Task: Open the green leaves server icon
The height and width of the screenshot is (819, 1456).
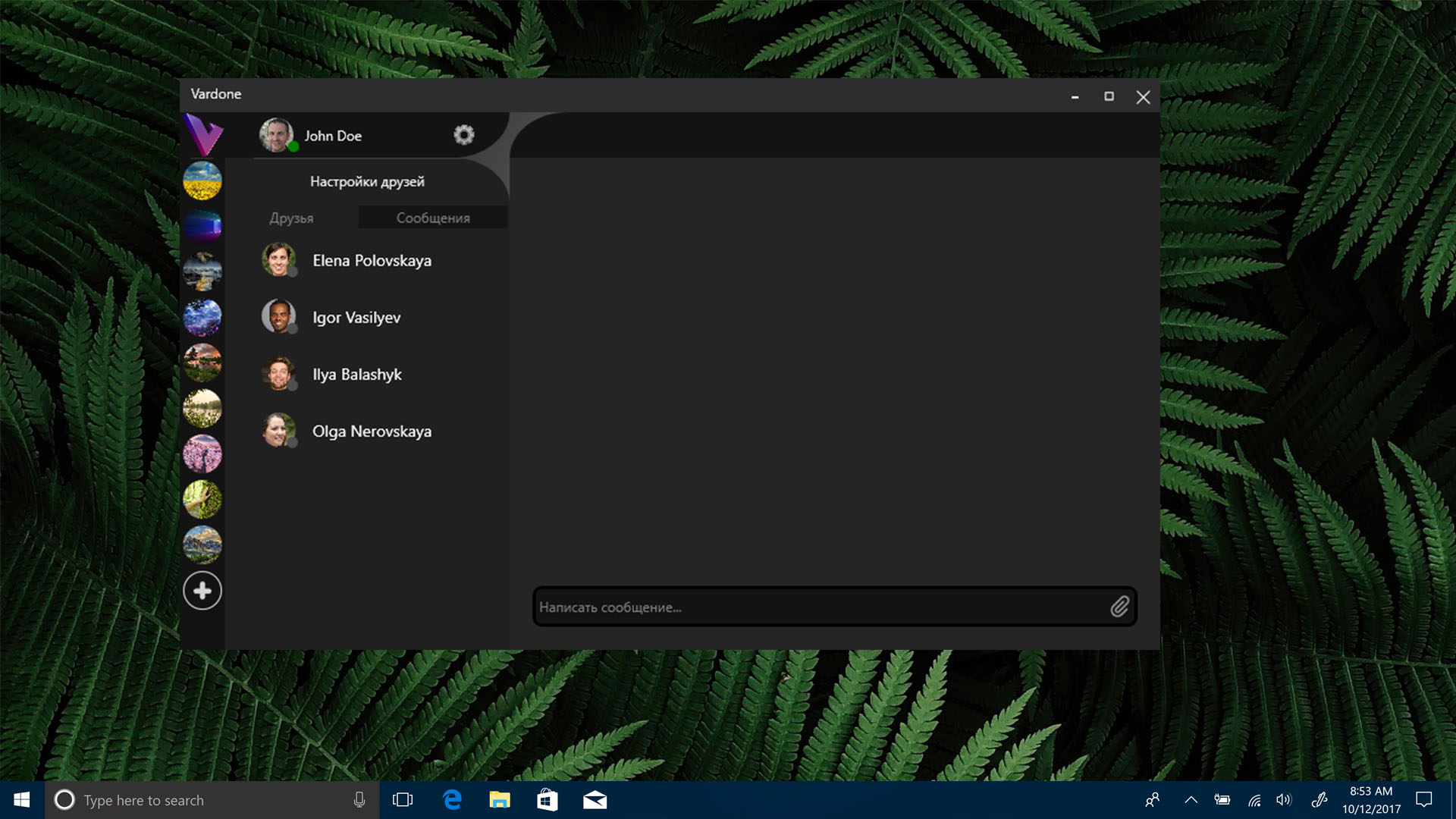Action: (x=202, y=499)
